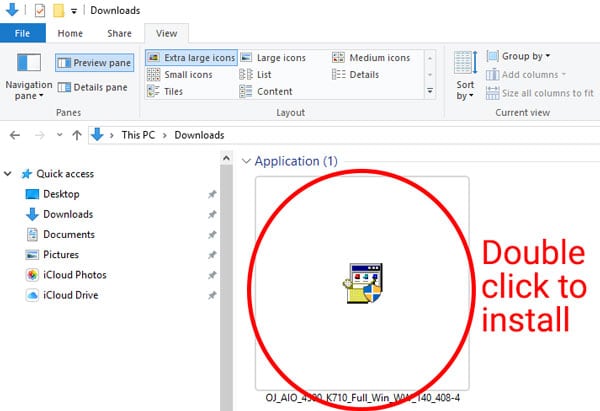Open the Navigation pane dropdown button
This screenshot has width=600, height=411.
coord(28,78)
